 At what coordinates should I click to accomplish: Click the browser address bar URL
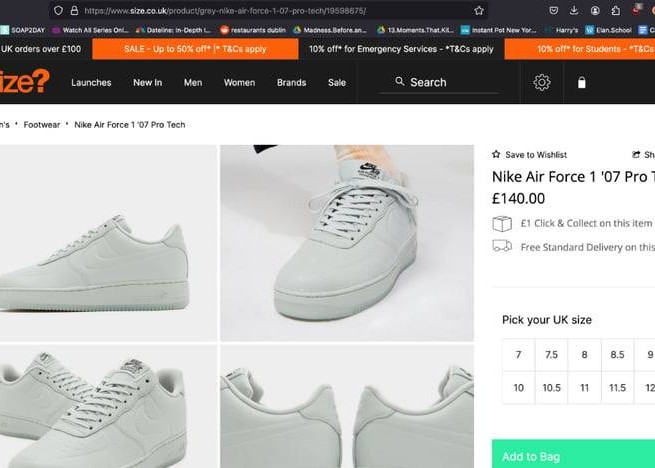225,11
